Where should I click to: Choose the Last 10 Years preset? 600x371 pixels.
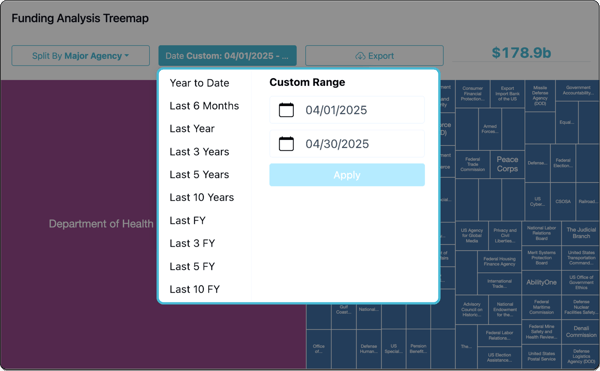point(202,197)
